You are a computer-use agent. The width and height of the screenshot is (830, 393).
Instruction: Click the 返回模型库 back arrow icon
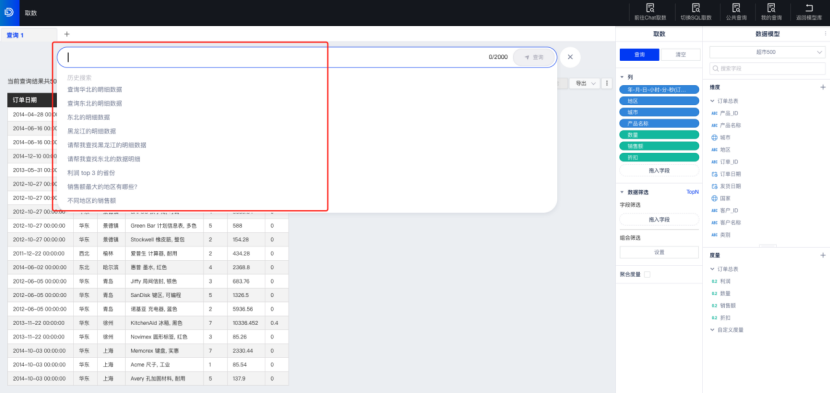(x=808, y=8)
